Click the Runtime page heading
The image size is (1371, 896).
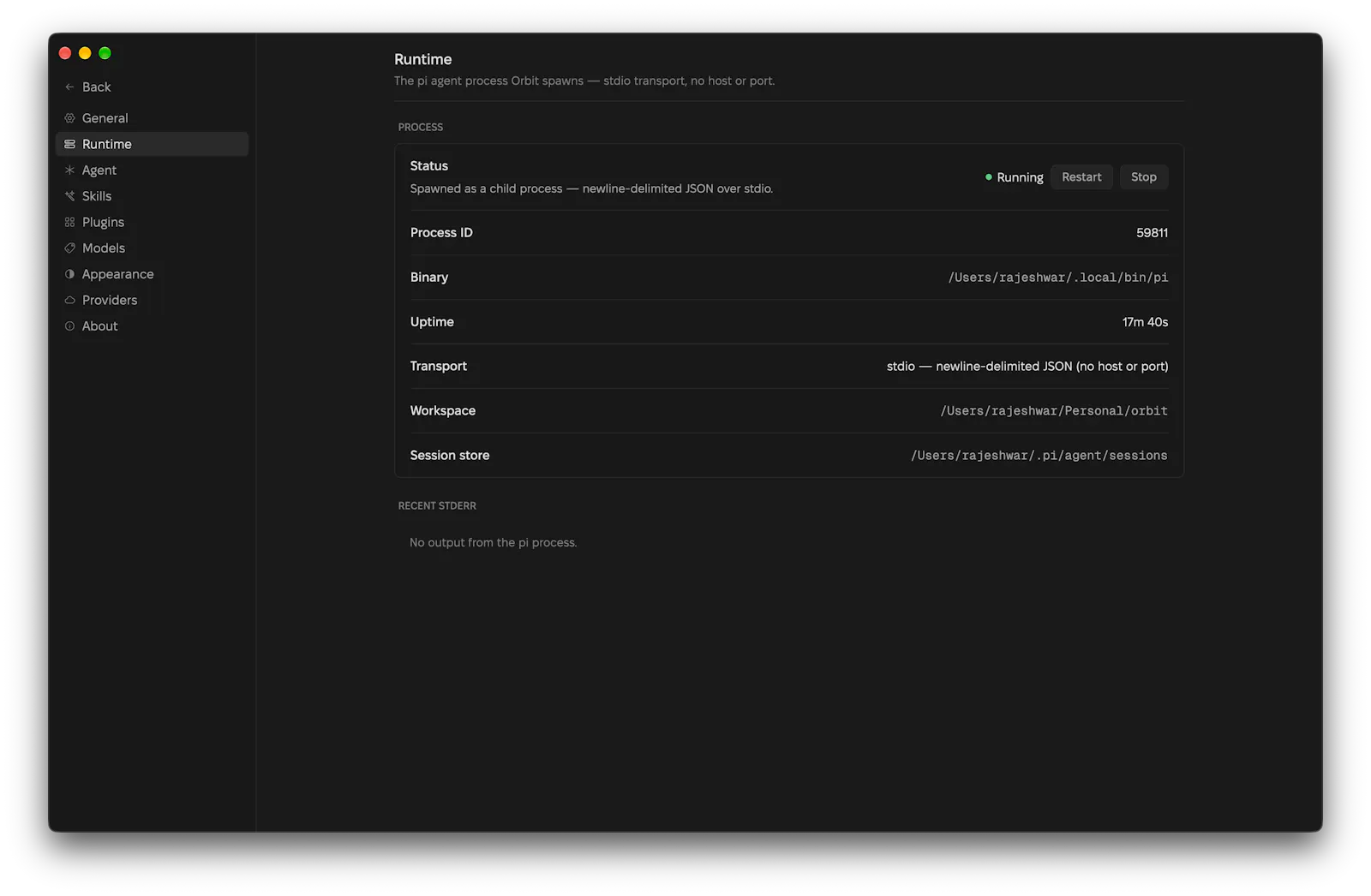click(x=422, y=60)
